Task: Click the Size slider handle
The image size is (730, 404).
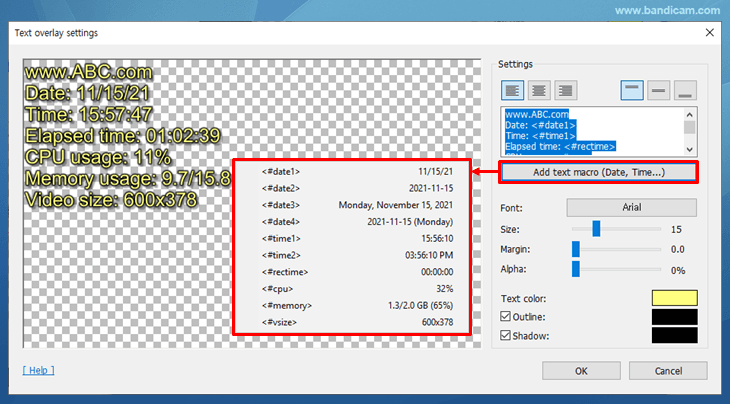Action: (596, 229)
